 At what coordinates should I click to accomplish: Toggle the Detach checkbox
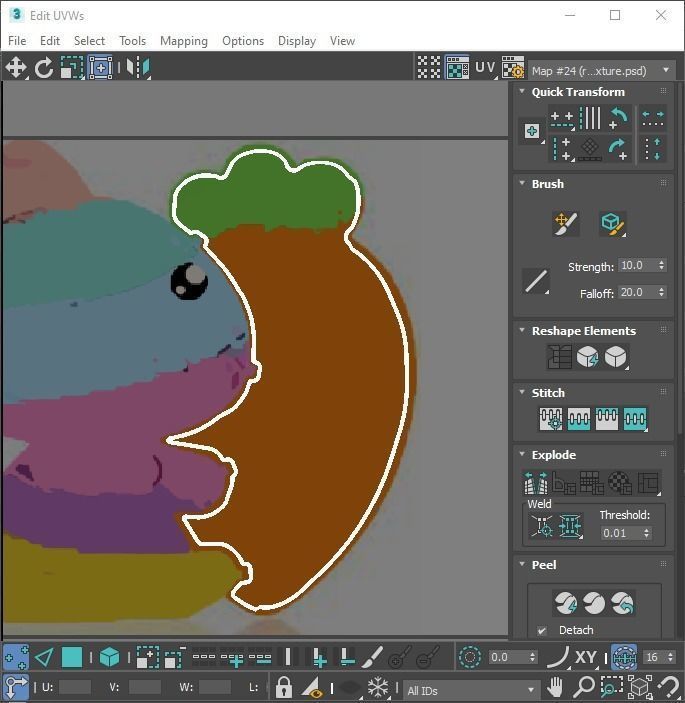click(542, 630)
